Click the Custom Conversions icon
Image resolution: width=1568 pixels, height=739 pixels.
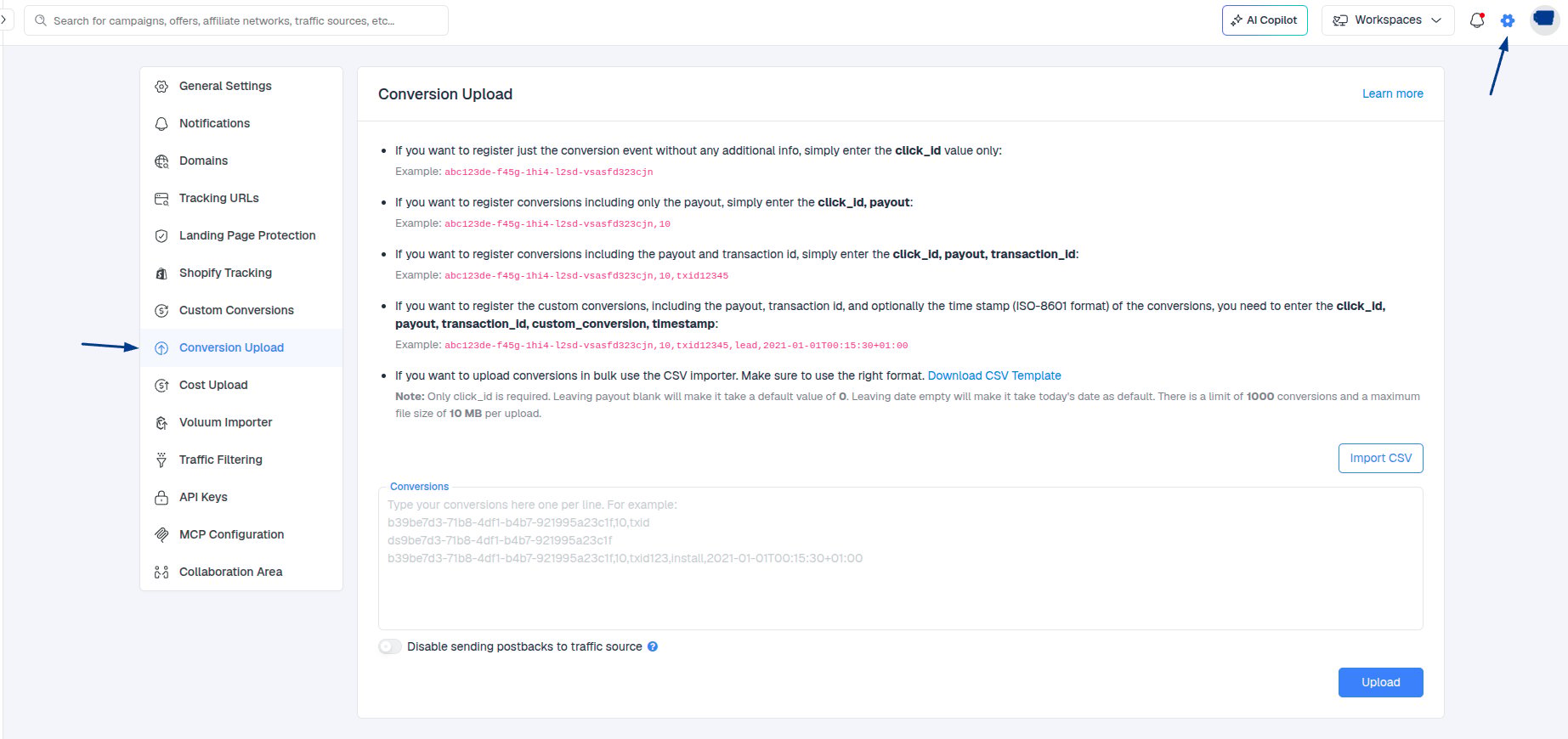point(161,311)
